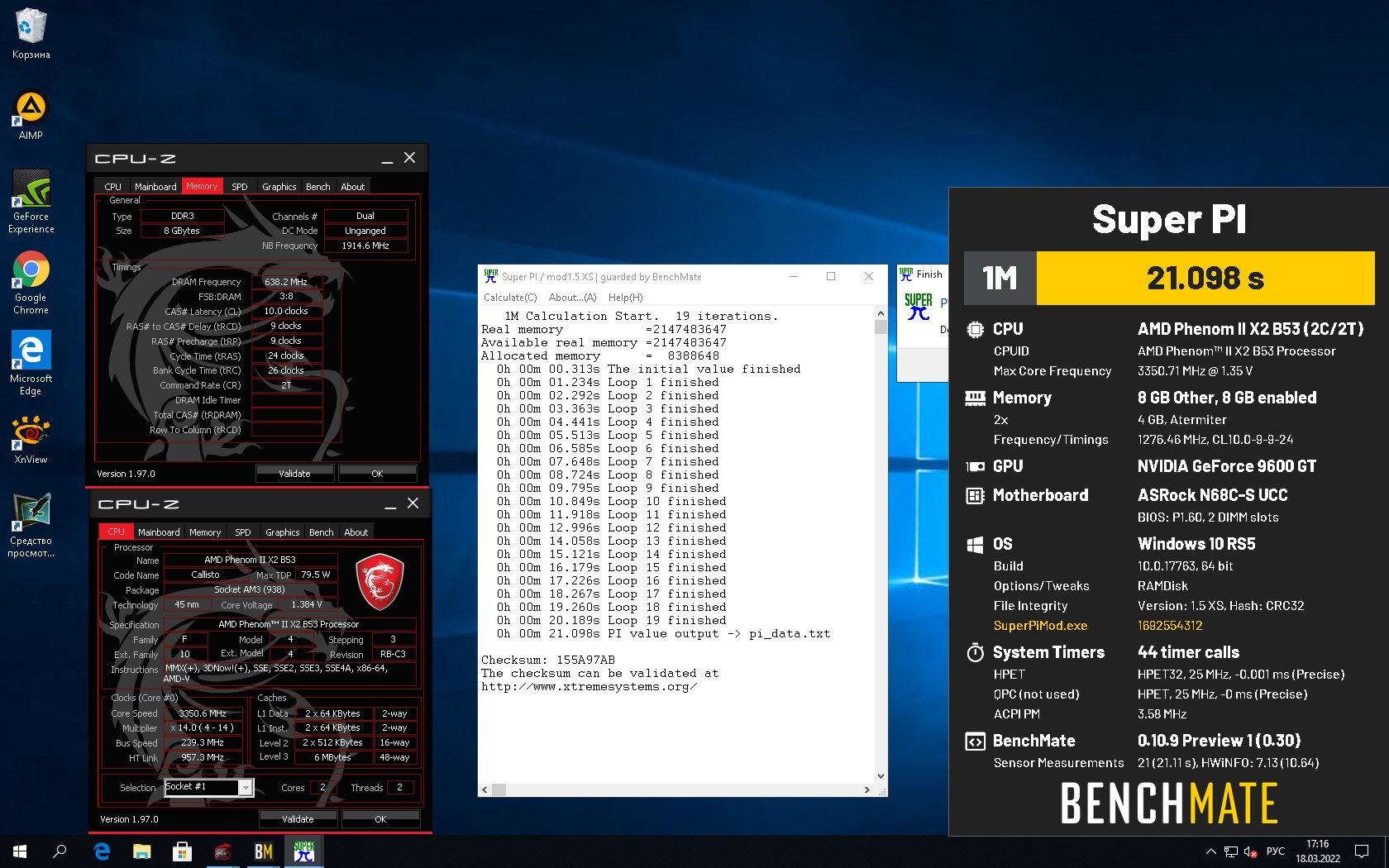Click Validate in the upper CPU-Z window
Viewport: 1389px width, 868px height.
click(x=294, y=474)
